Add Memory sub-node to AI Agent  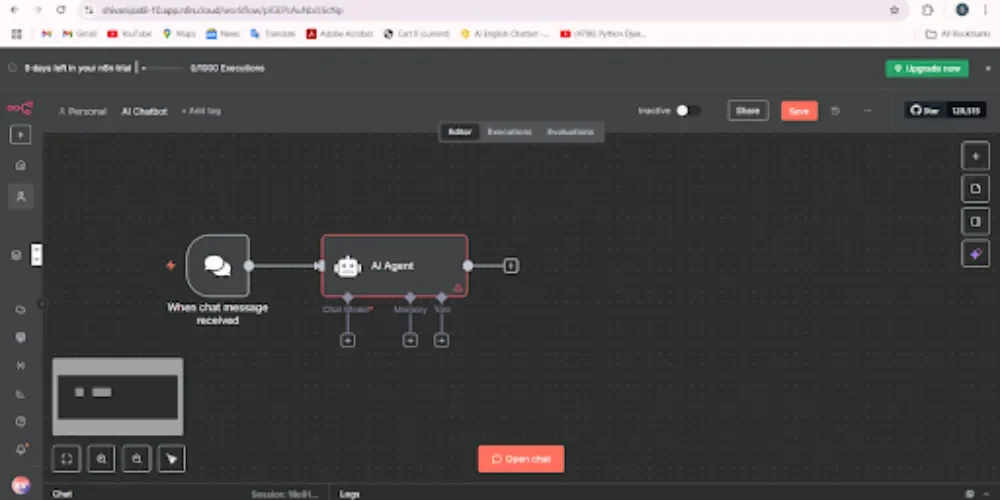point(410,340)
